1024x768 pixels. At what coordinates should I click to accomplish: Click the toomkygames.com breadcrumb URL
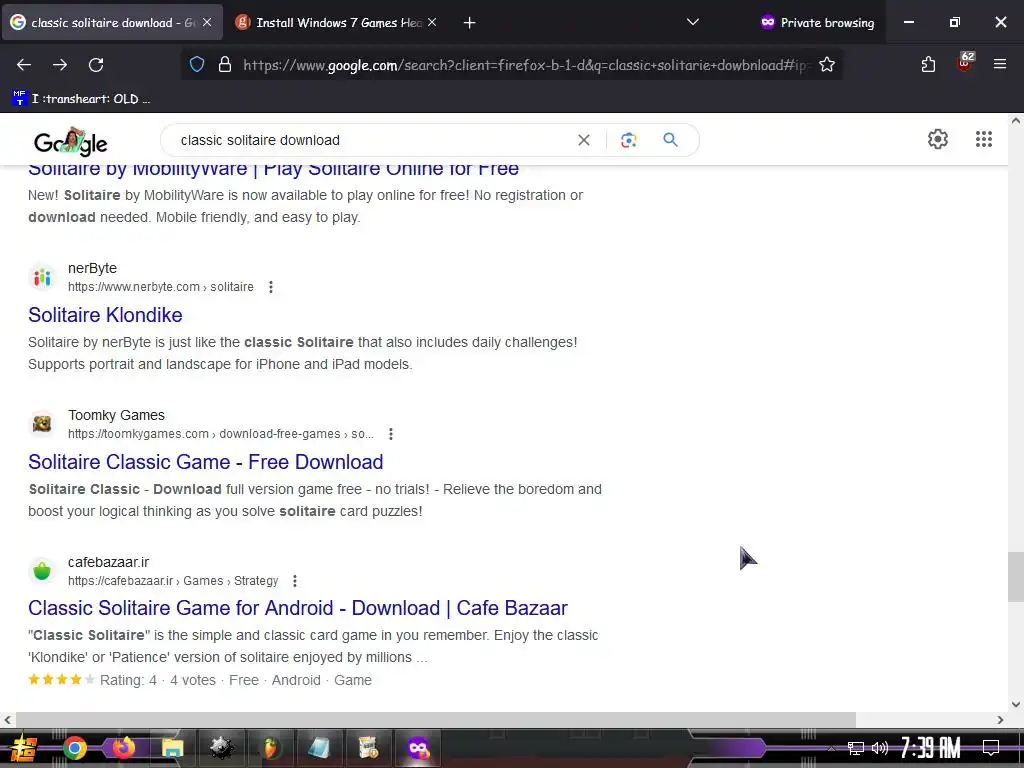tap(221, 434)
